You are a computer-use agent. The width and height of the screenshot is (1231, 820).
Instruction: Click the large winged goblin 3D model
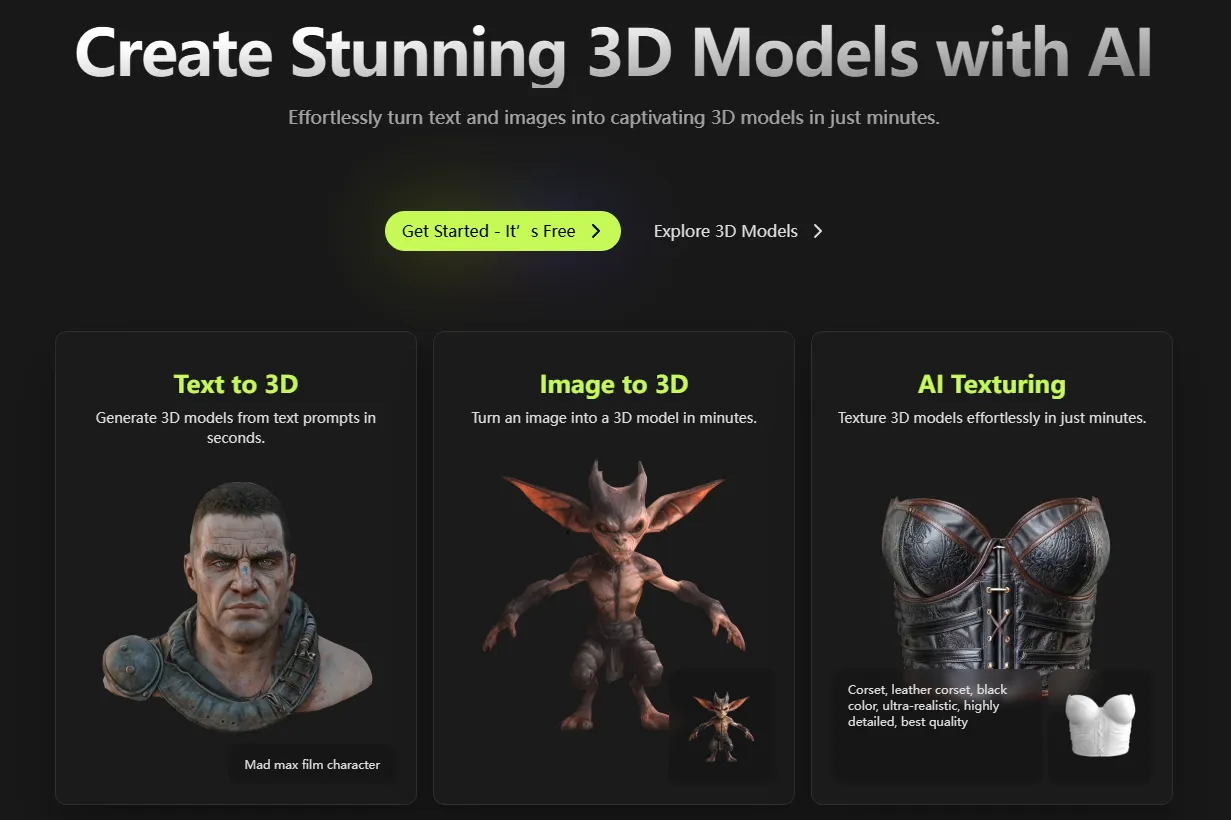point(613,595)
